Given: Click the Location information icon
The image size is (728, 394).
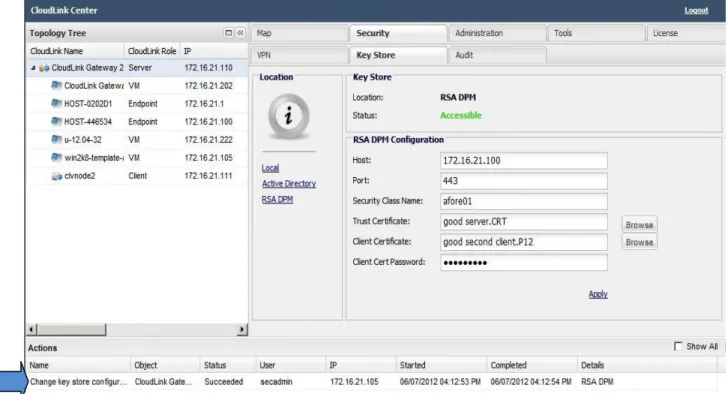Looking at the screenshot, I should tap(288, 116).
